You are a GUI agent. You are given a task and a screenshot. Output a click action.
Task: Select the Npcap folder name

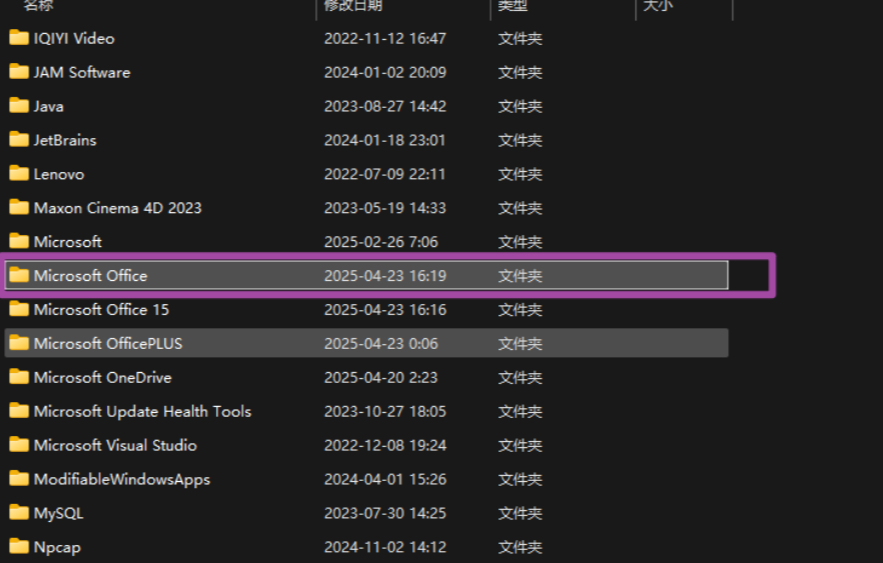(57, 547)
